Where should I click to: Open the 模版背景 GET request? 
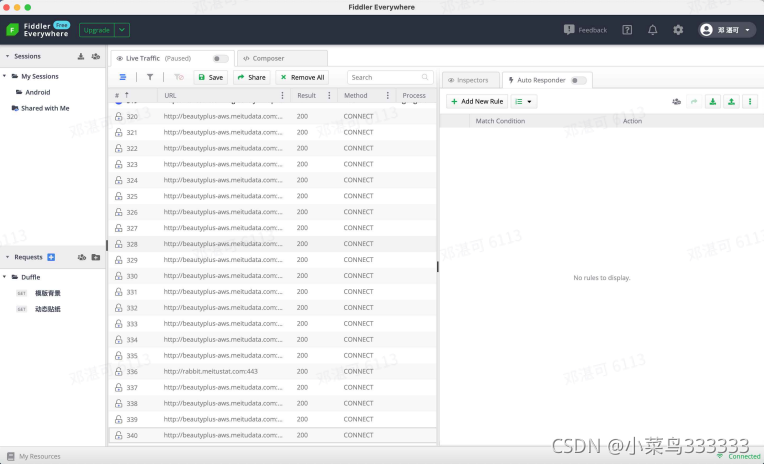click(48, 293)
